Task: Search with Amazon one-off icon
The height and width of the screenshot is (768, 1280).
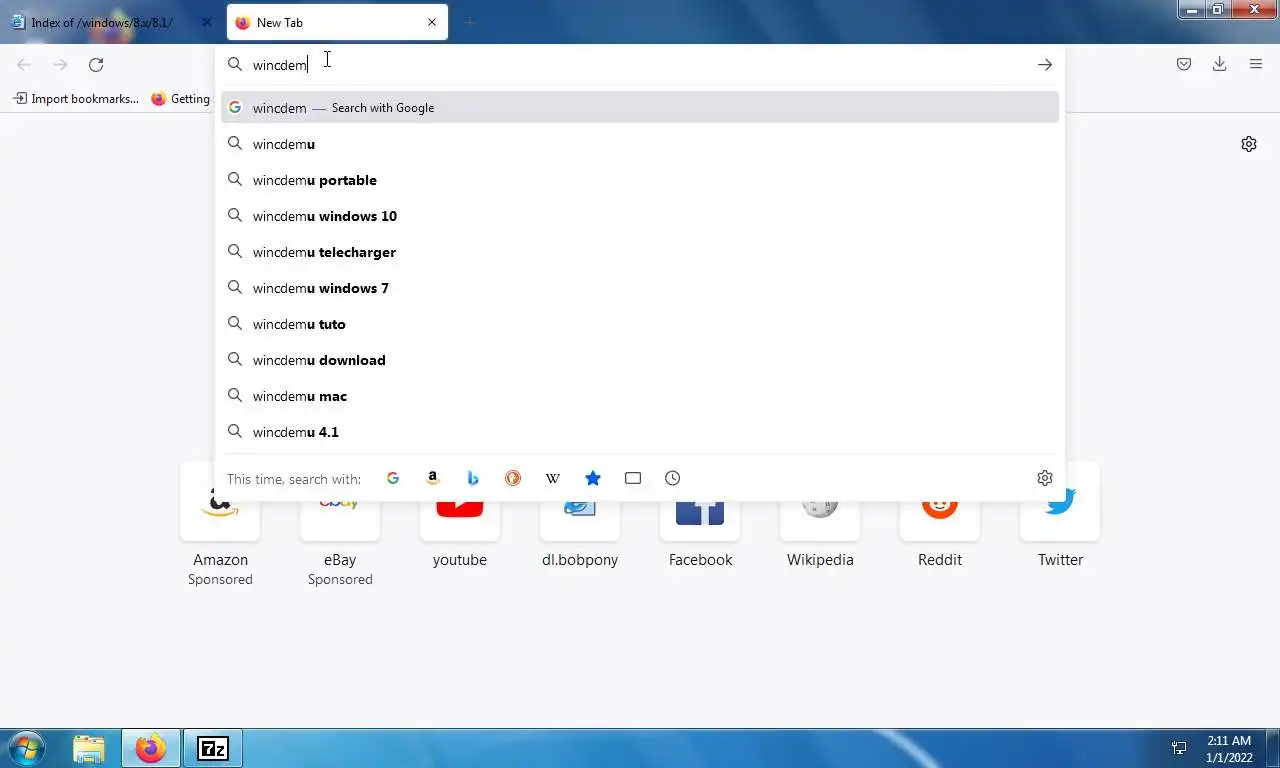Action: (x=433, y=478)
